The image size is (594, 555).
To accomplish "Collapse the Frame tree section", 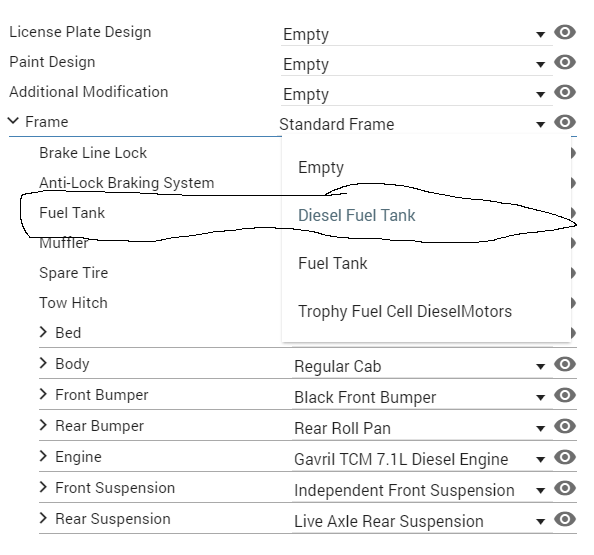I will pos(13,121).
